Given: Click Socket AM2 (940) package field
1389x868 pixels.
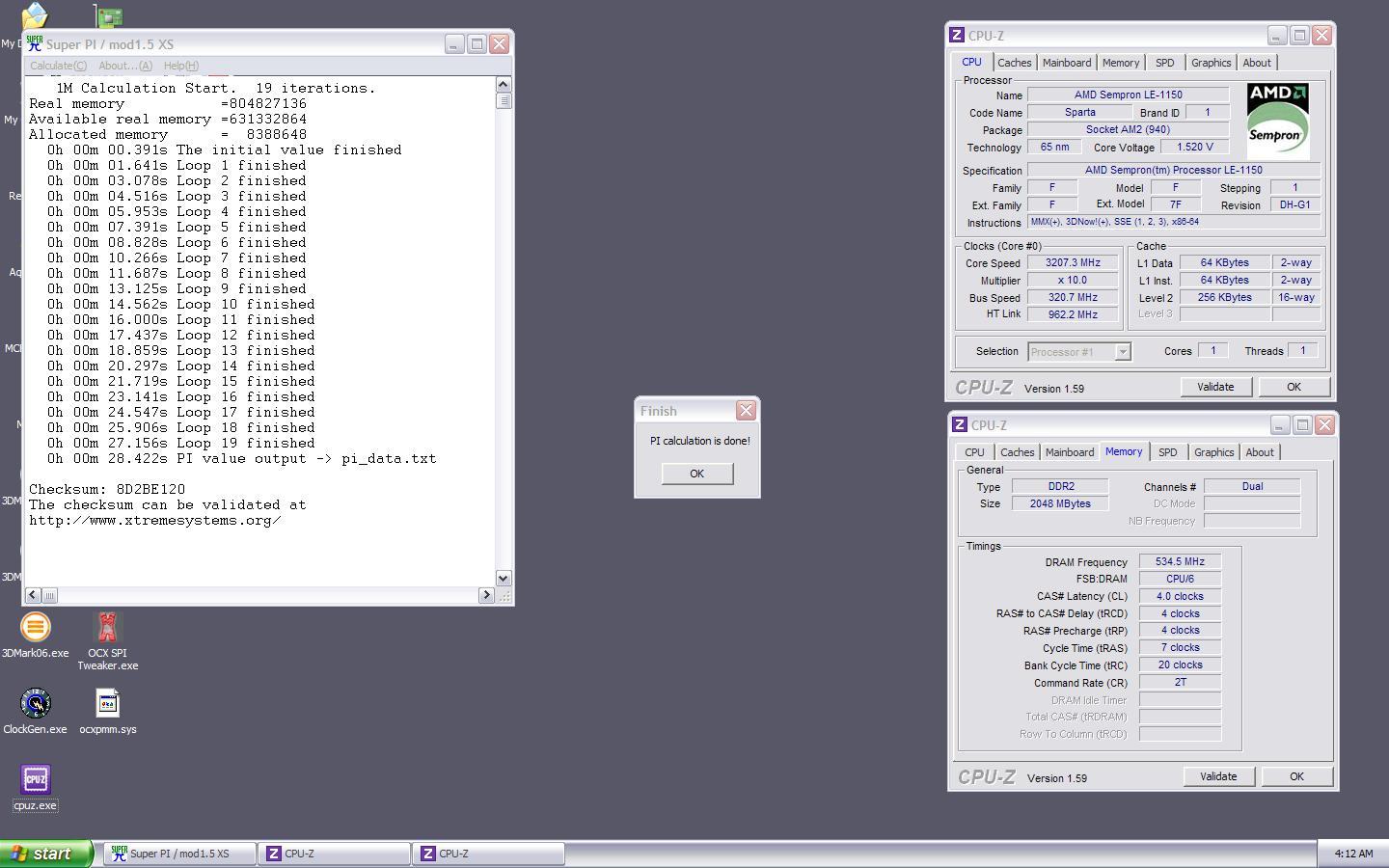Looking at the screenshot, I should 1129,129.
